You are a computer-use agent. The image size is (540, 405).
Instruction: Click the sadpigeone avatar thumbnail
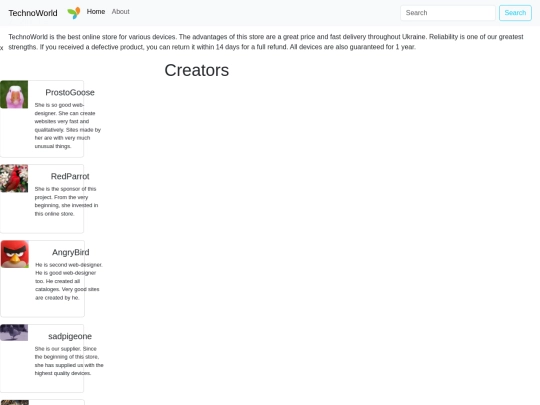(14, 333)
